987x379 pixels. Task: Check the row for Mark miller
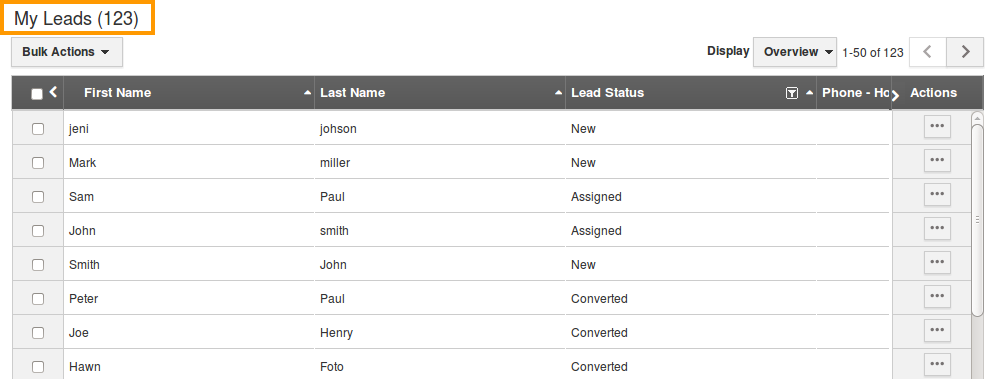click(x=38, y=162)
